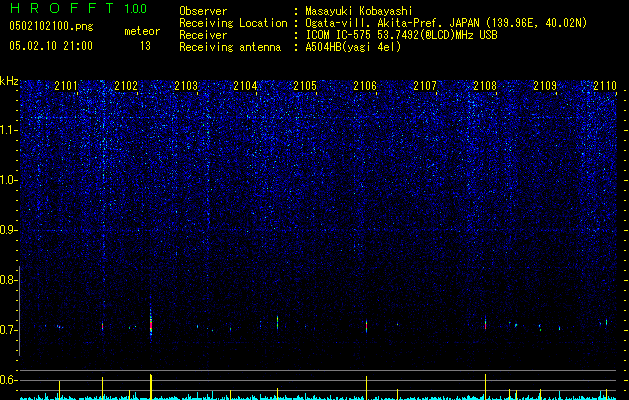Click the Receiving antenna label
The image size is (629, 400).
pos(230,47)
